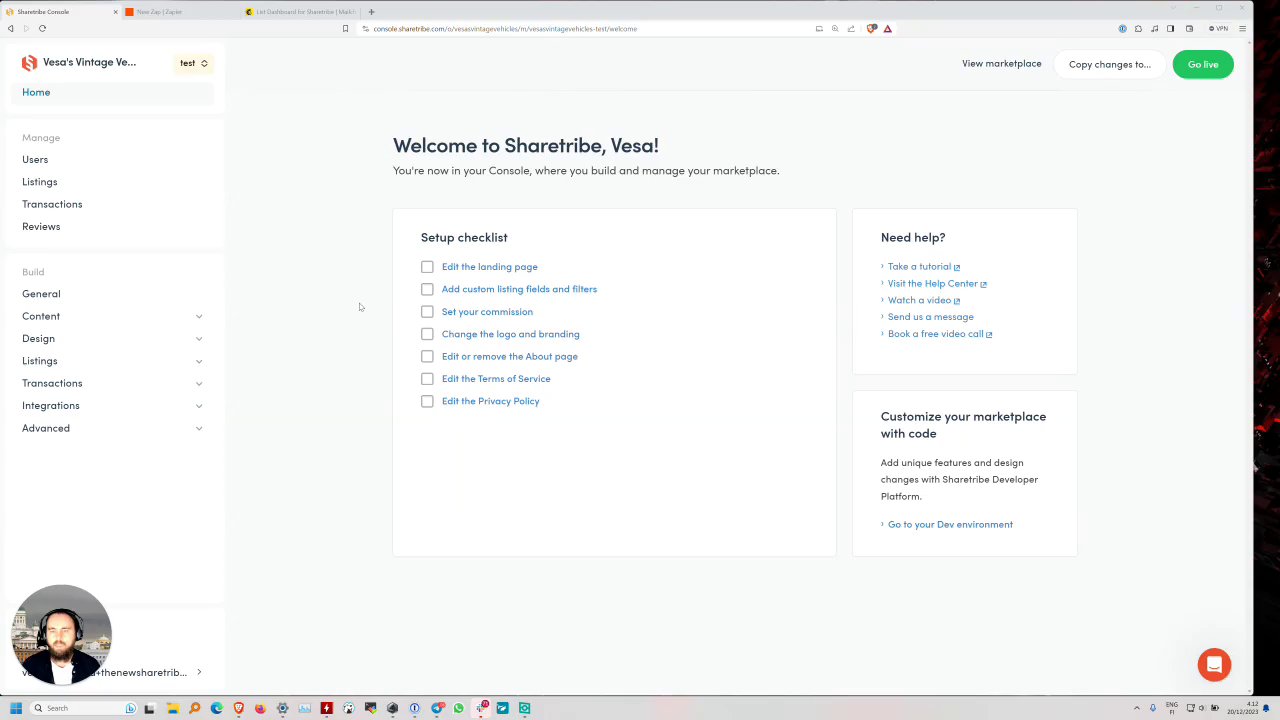Open the 'Watch a video' link

click(923, 300)
